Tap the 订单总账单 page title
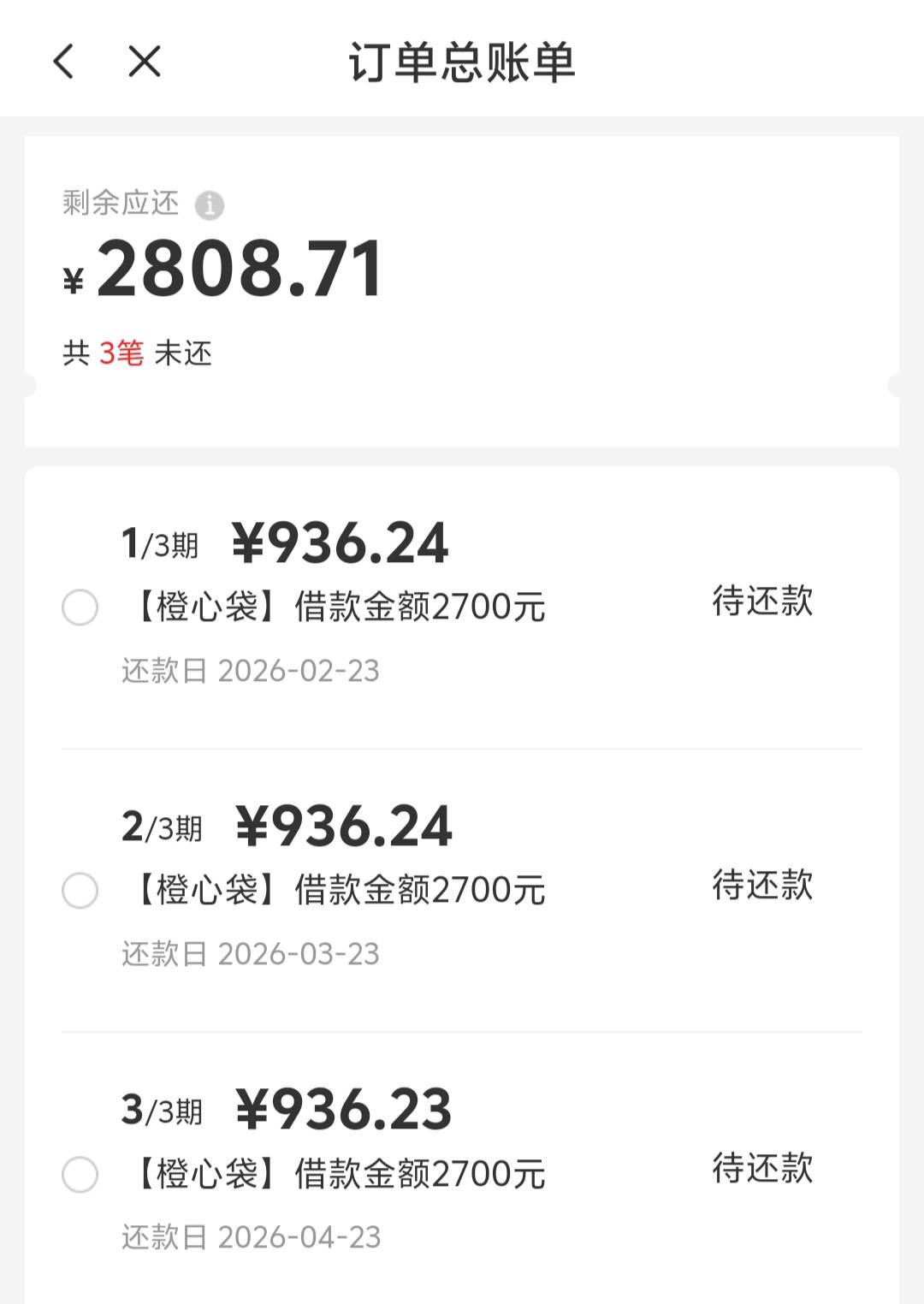The width and height of the screenshot is (924, 1304). (461, 62)
